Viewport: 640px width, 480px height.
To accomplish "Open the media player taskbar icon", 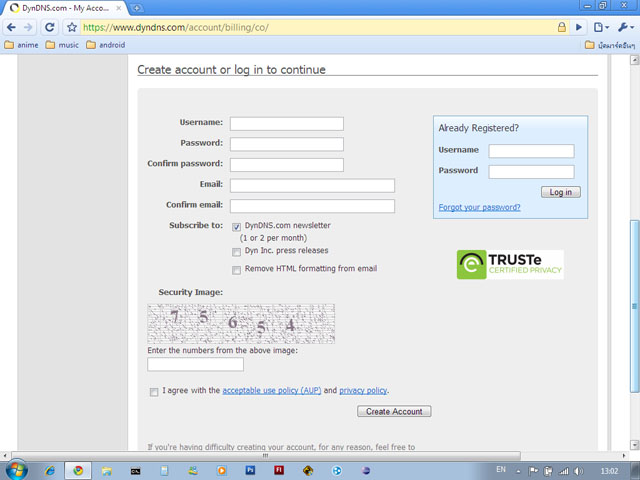I will (x=222, y=471).
